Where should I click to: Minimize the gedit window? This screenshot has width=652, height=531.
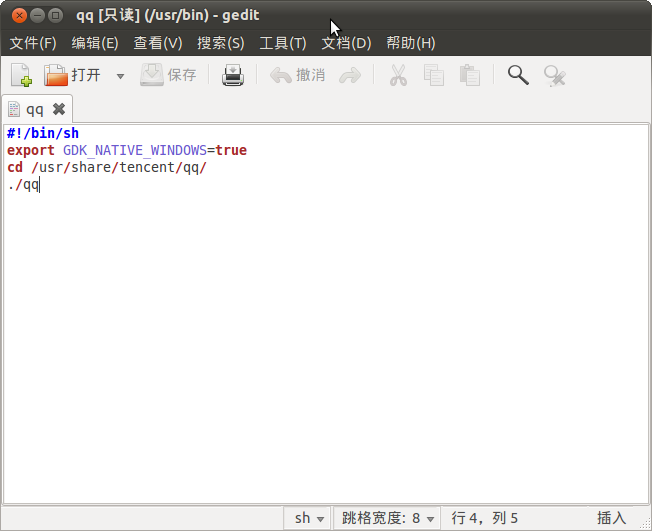pos(37,16)
